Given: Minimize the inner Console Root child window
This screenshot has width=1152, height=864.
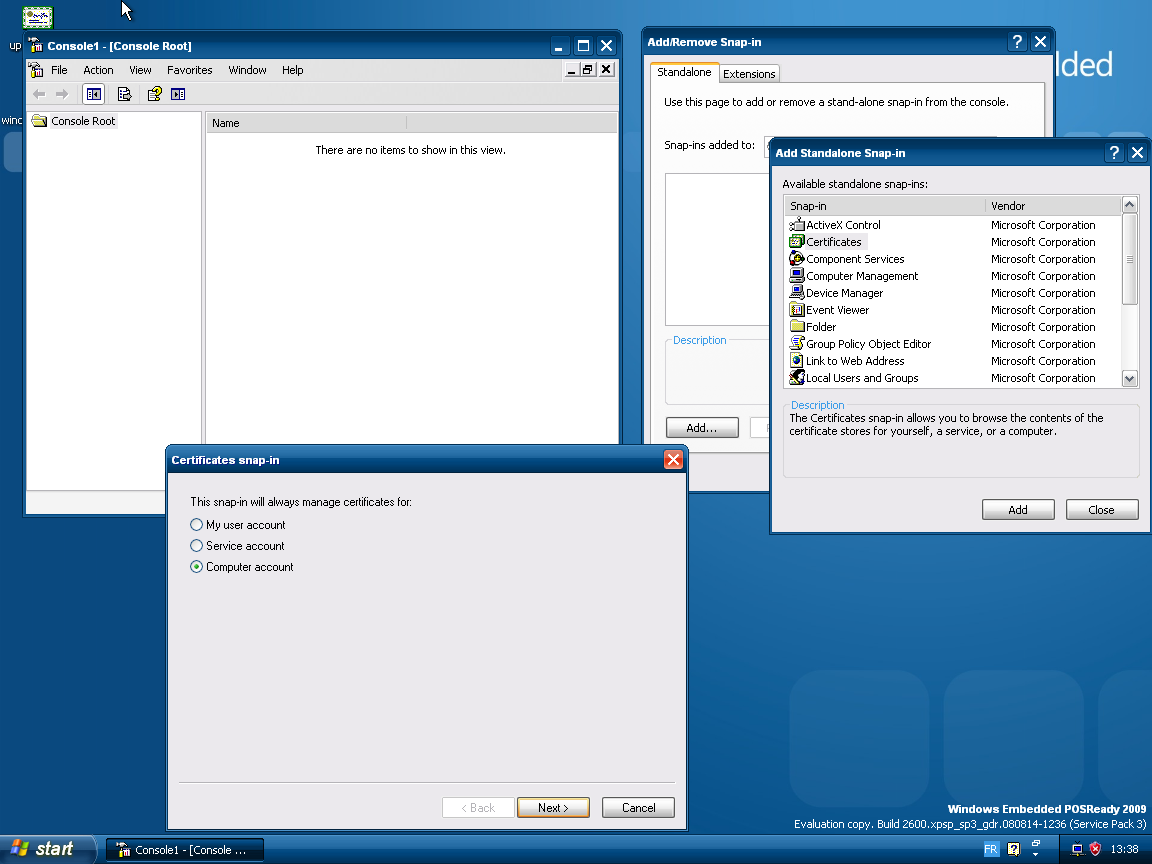Looking at the screenshot, I should [x=572, y=69].
